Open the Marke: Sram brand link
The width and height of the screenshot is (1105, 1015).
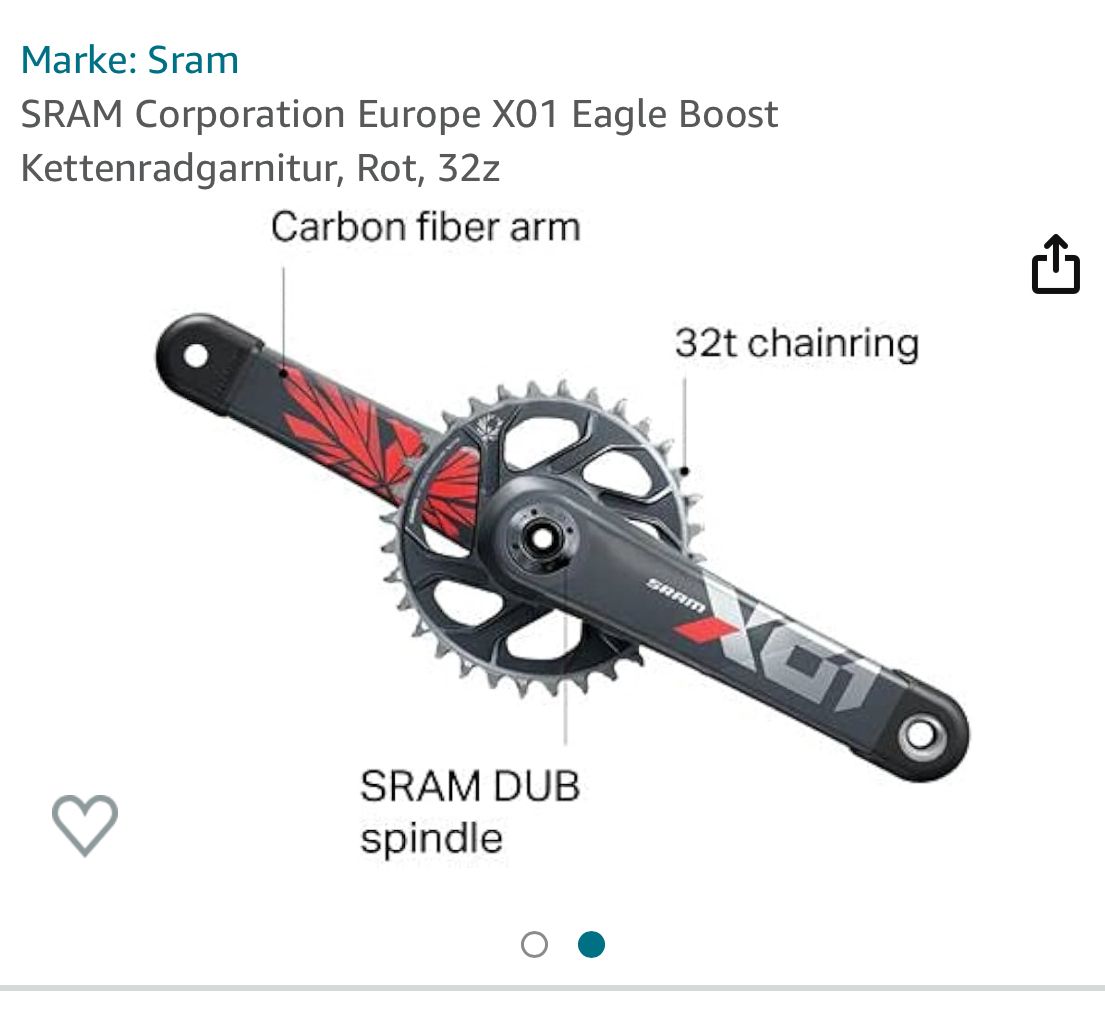point(130,60)
